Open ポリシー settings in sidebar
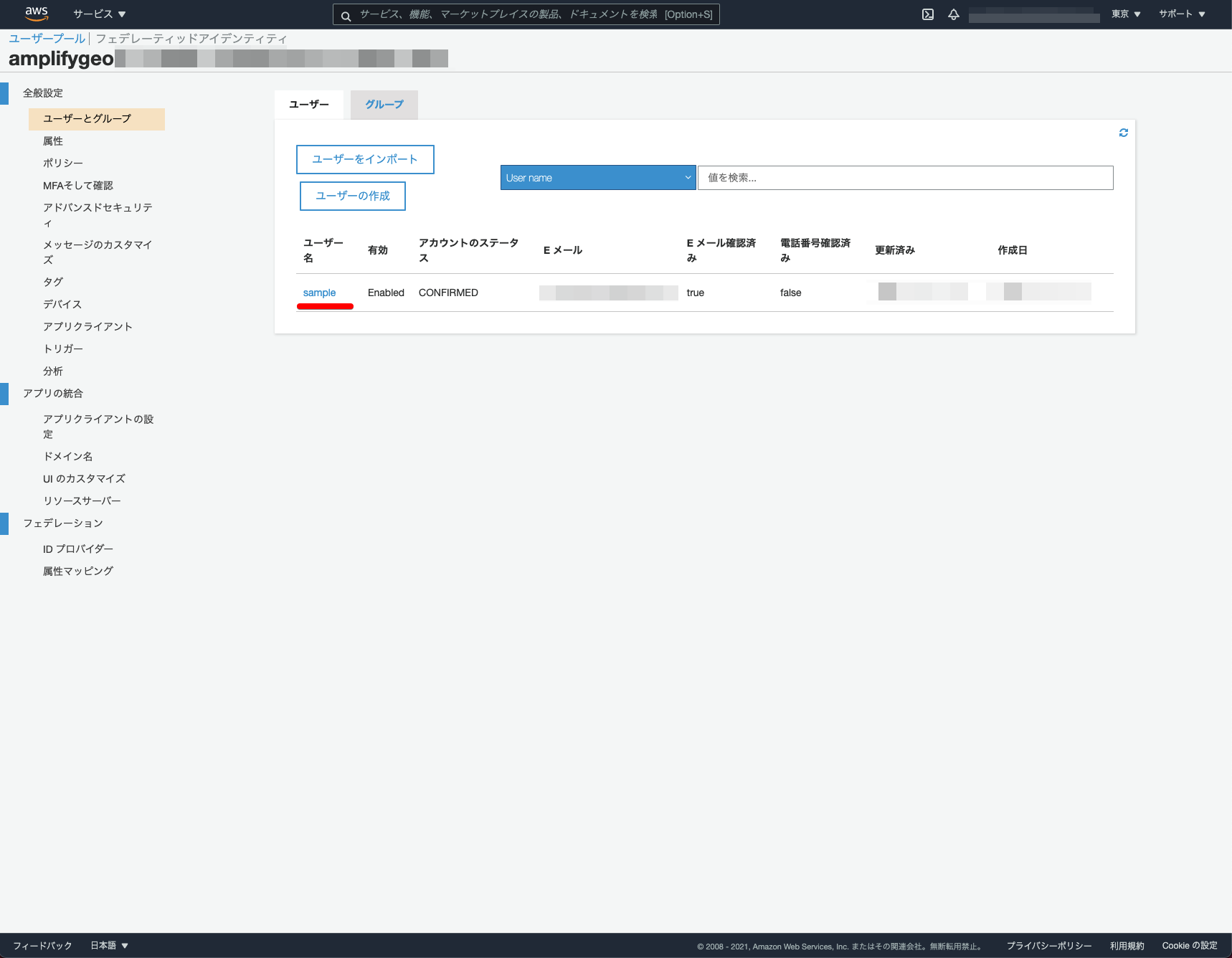This screenshot has height=958, width=1232. click(x=63, y=163)
